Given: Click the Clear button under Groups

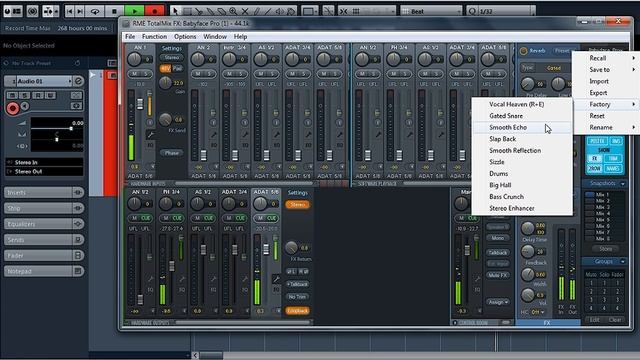Looking at the screenshot, I should (x=615, y=320).
